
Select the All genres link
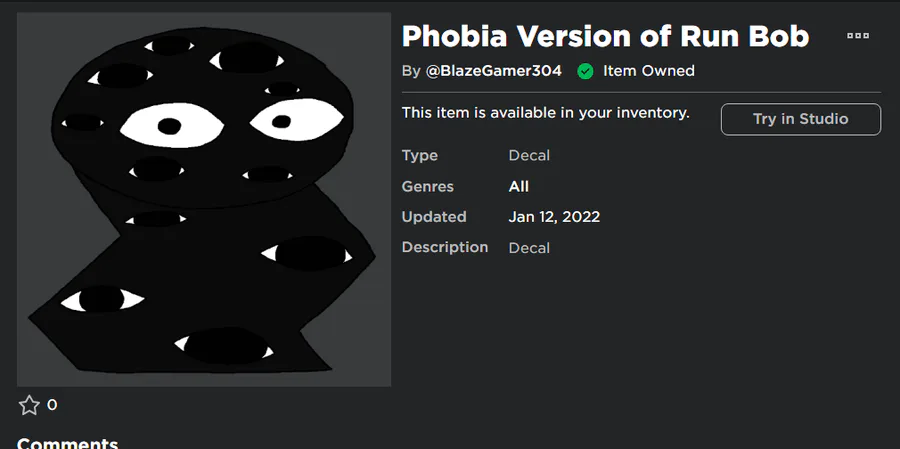[518, 186]
